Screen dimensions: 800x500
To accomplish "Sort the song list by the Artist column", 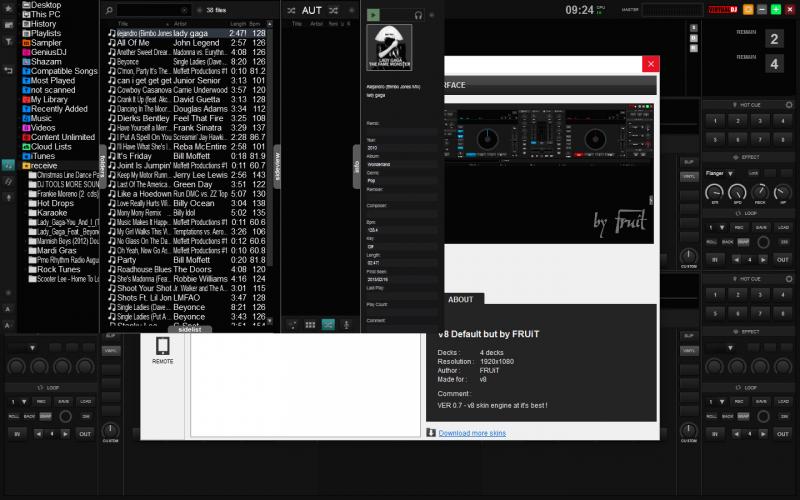I will (x=180, y=24).
